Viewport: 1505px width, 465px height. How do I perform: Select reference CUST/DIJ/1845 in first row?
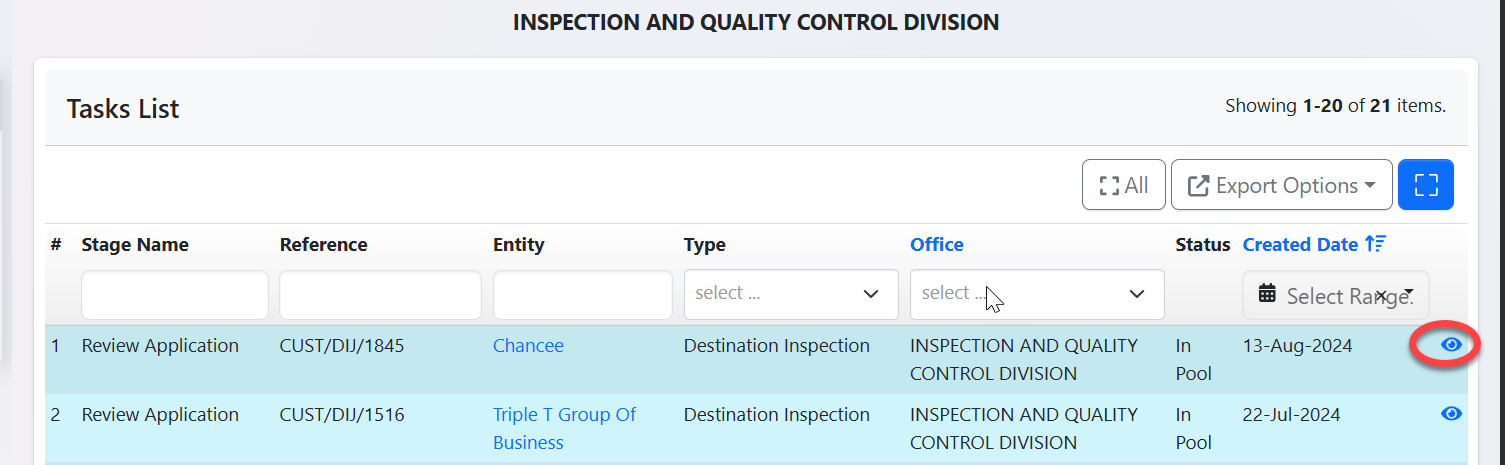tap(342, 346)
